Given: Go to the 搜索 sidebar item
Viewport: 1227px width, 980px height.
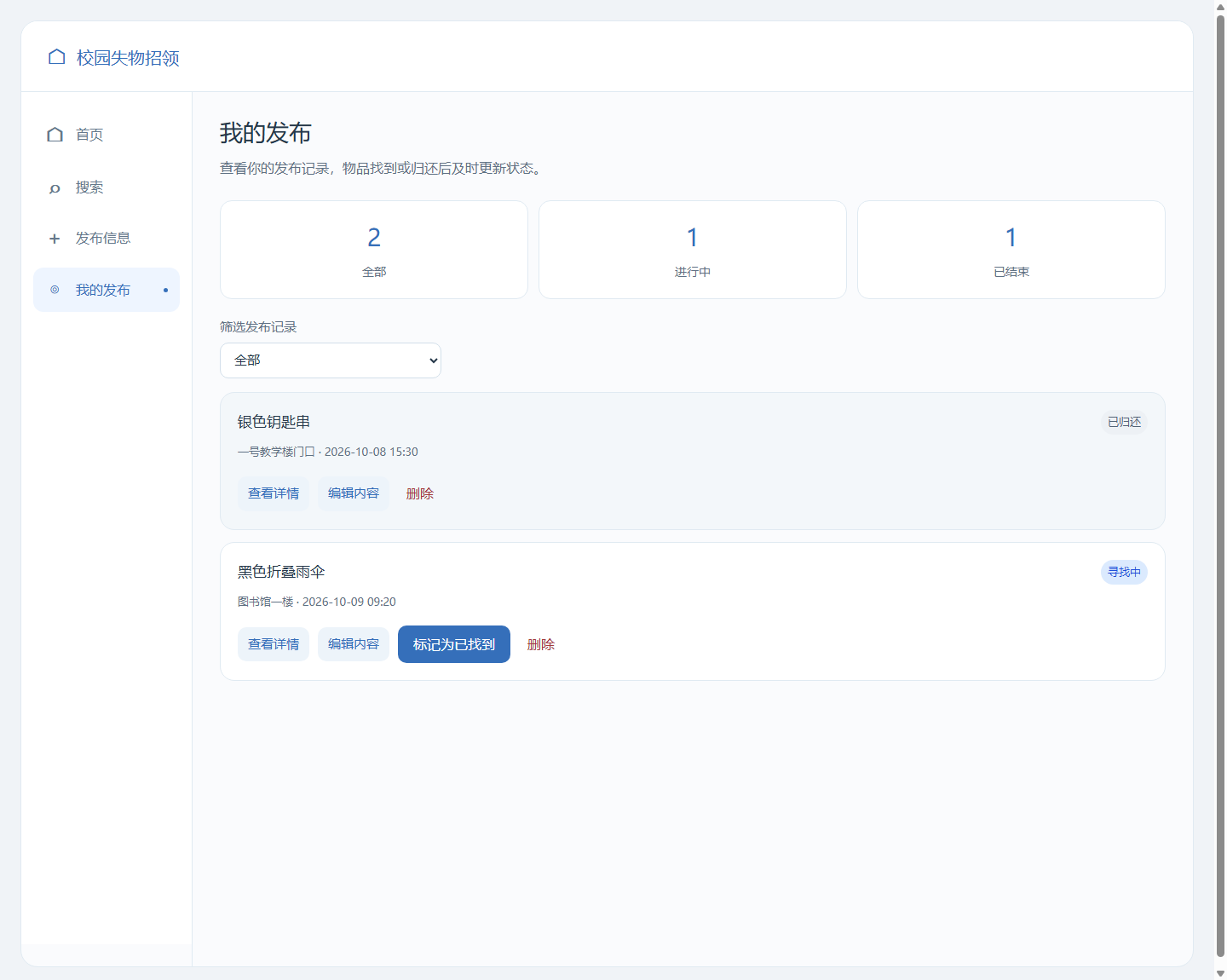Looking at the screenshot, I should 107,187.
